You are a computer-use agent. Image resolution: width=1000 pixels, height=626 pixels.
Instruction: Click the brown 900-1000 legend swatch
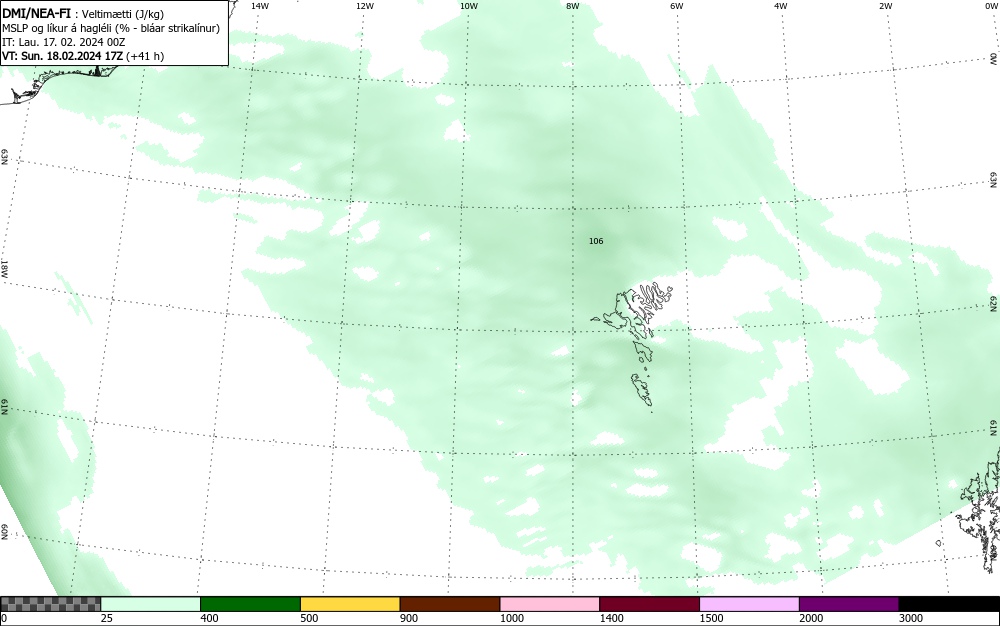450,604
